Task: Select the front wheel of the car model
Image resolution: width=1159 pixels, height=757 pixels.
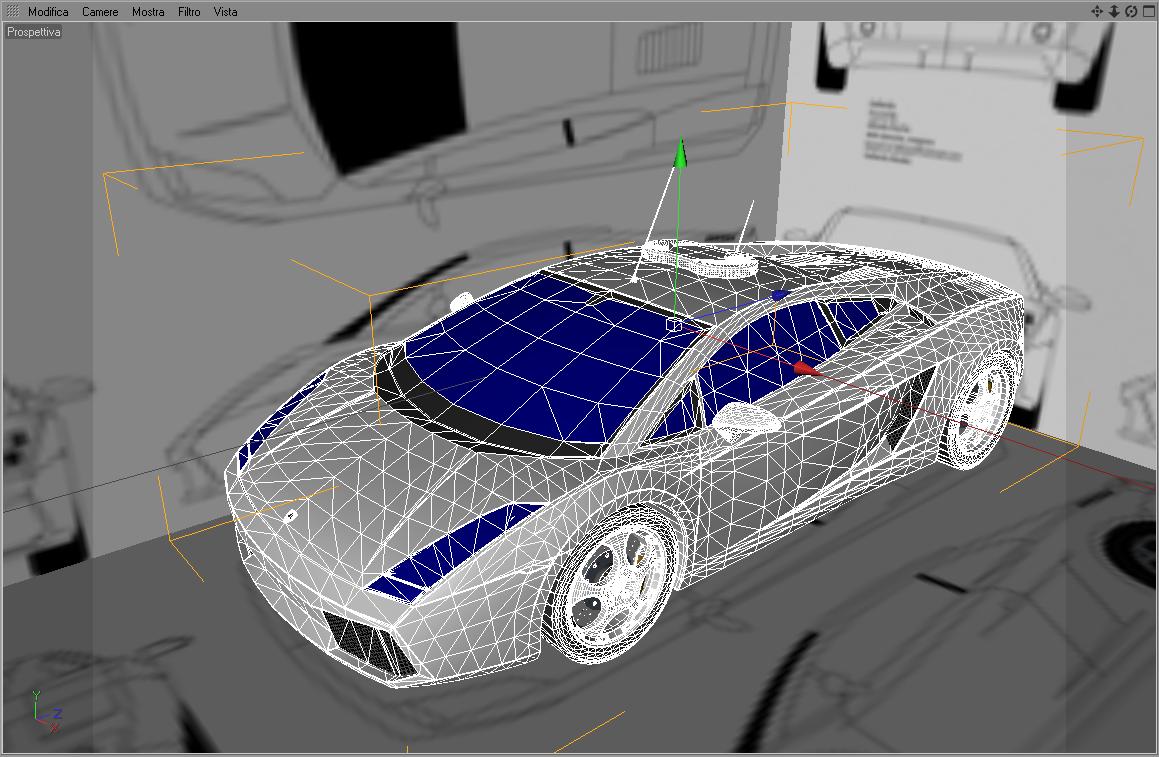Action: 612,585
